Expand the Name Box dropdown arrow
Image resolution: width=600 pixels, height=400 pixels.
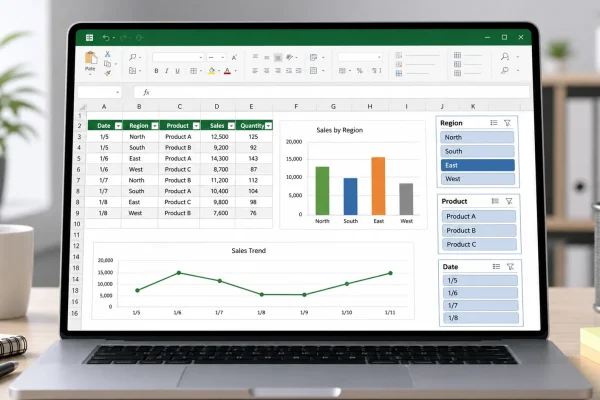117,92
